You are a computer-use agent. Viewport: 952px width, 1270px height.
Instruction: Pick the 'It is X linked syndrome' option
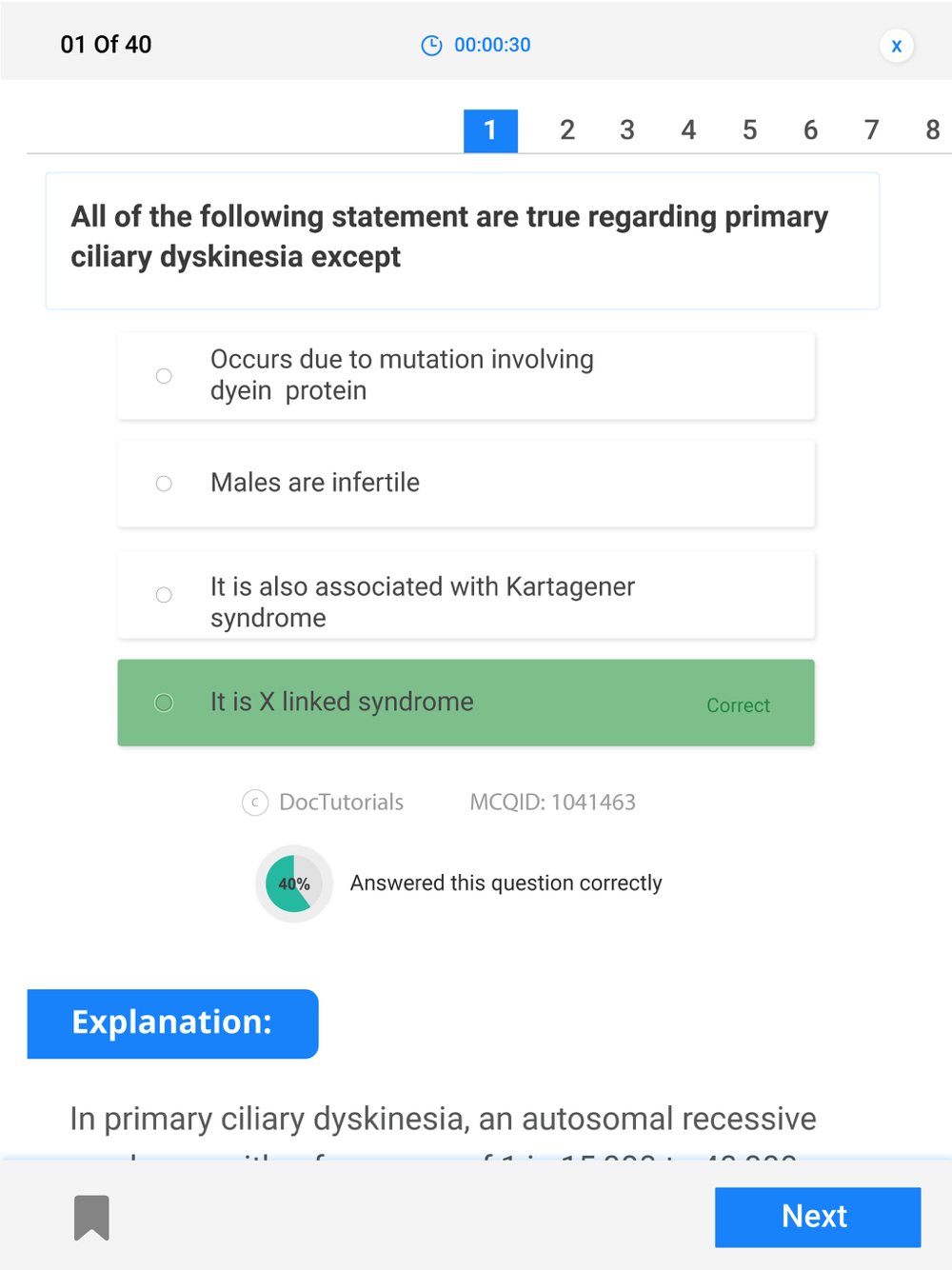(x=164, y=703)
